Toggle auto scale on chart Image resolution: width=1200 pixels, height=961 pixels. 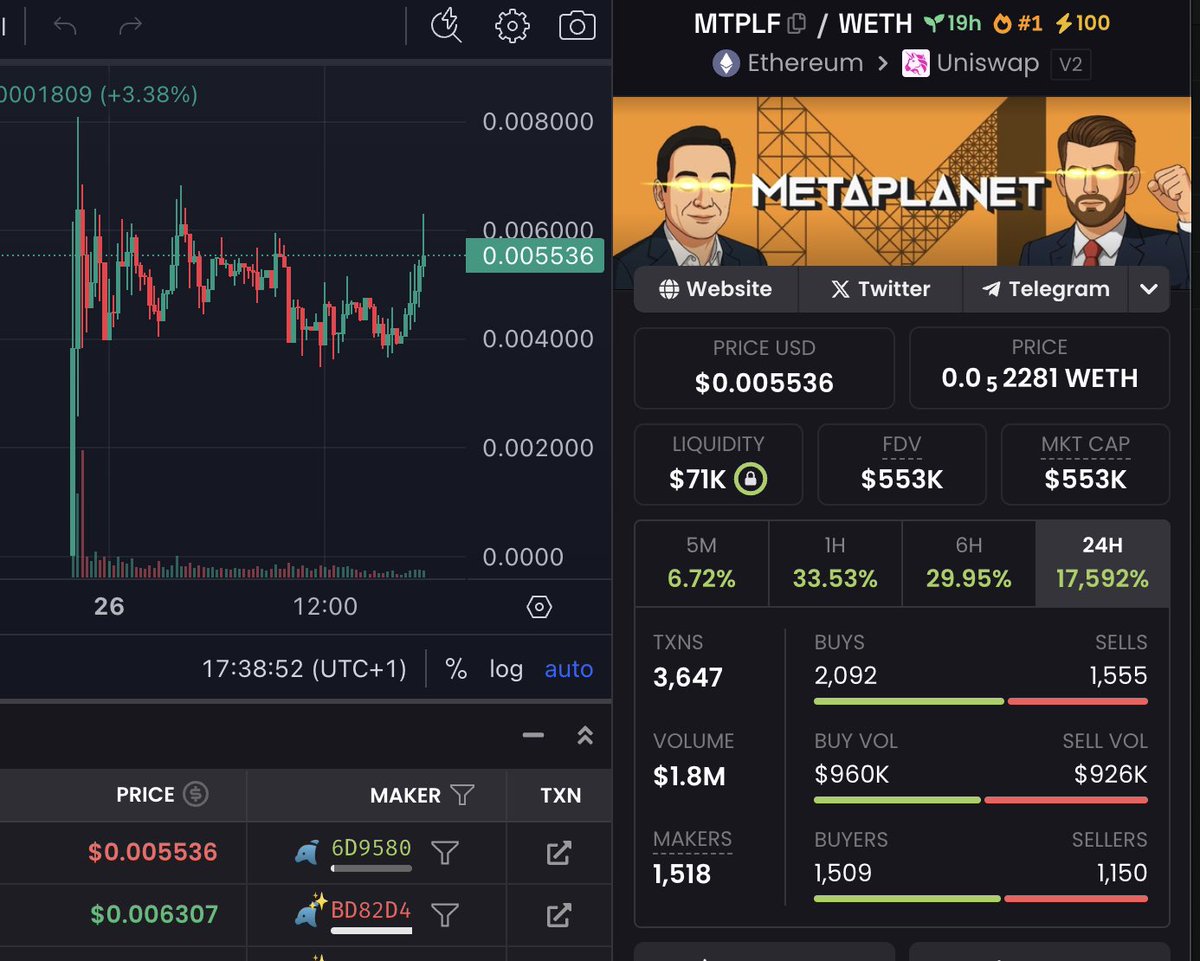(x=569, y=669)
